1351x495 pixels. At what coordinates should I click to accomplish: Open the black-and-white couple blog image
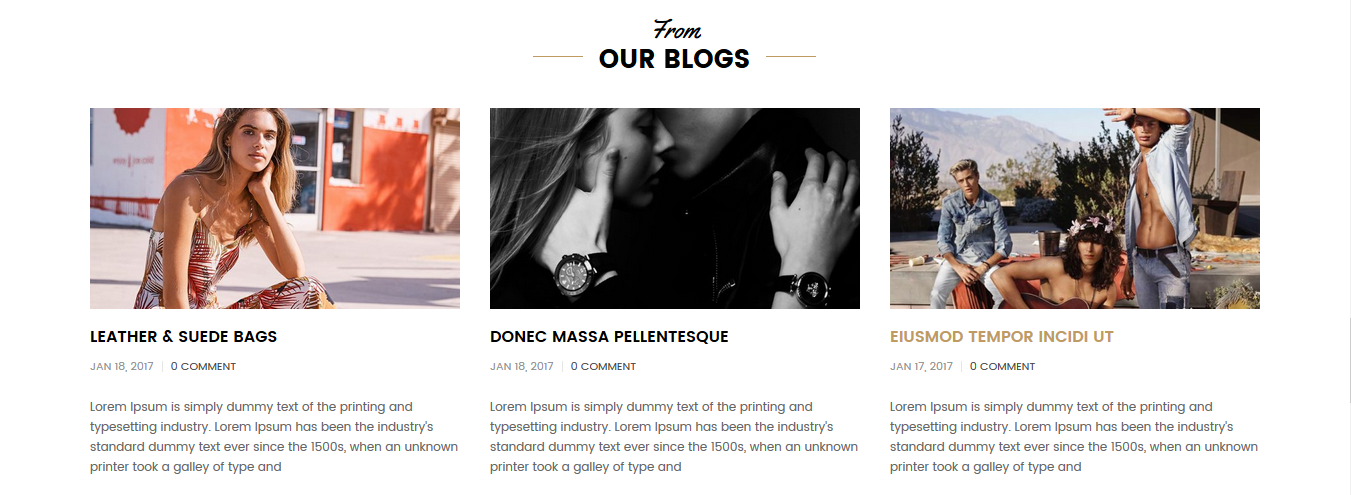[x=675, y=208]
